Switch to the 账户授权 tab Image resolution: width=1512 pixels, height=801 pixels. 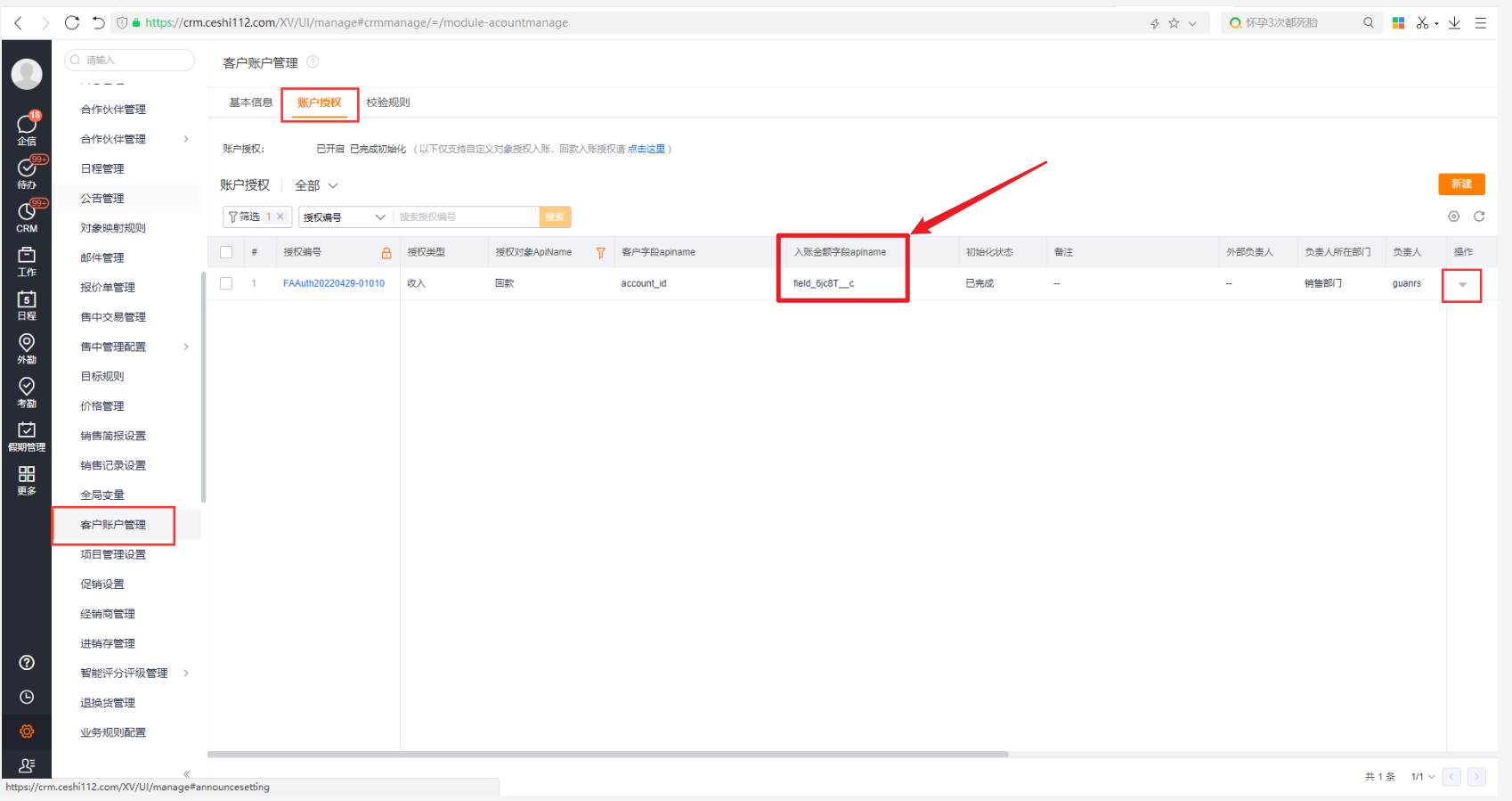click(320, 102)
